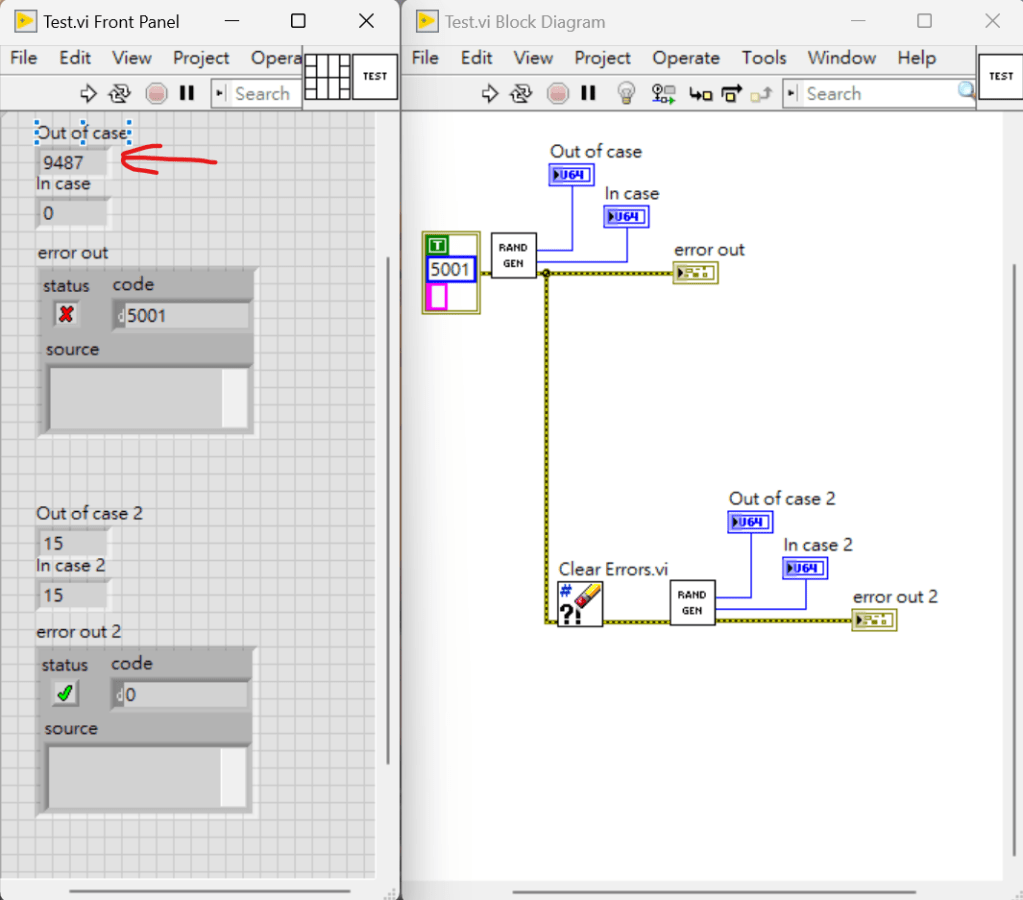The width and height of the screenshot is (1023, 900).
Task: Click the error constant's green True boolean
Action: (437, 245)
